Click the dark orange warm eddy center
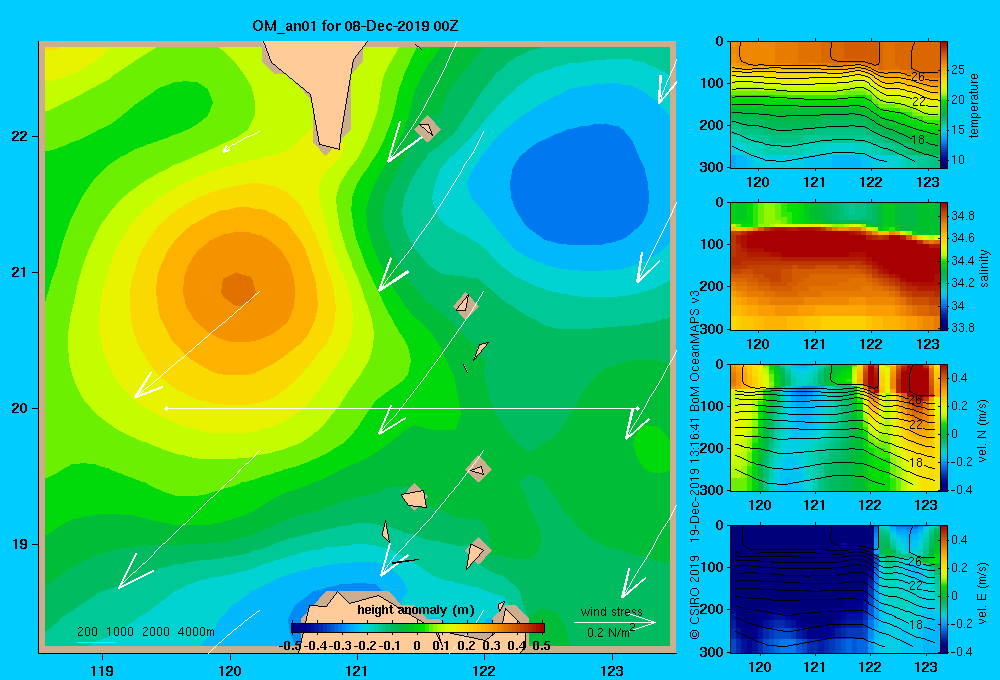Screen dimensions: 1000x680 click(238, 289)
